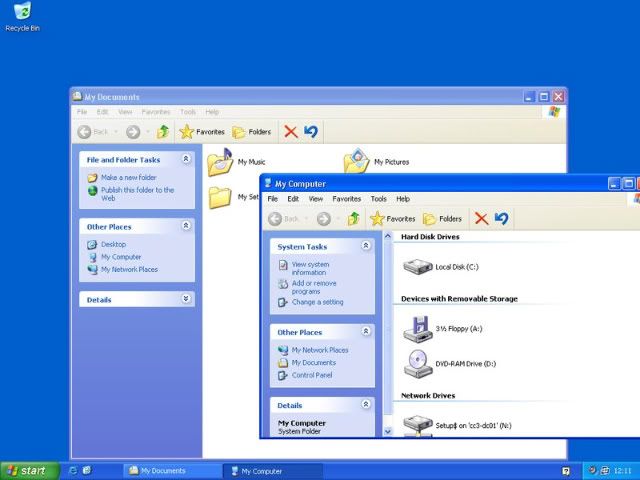Click Change a setting link
This screenshot has height=480, width=640.
coord(318,302)
